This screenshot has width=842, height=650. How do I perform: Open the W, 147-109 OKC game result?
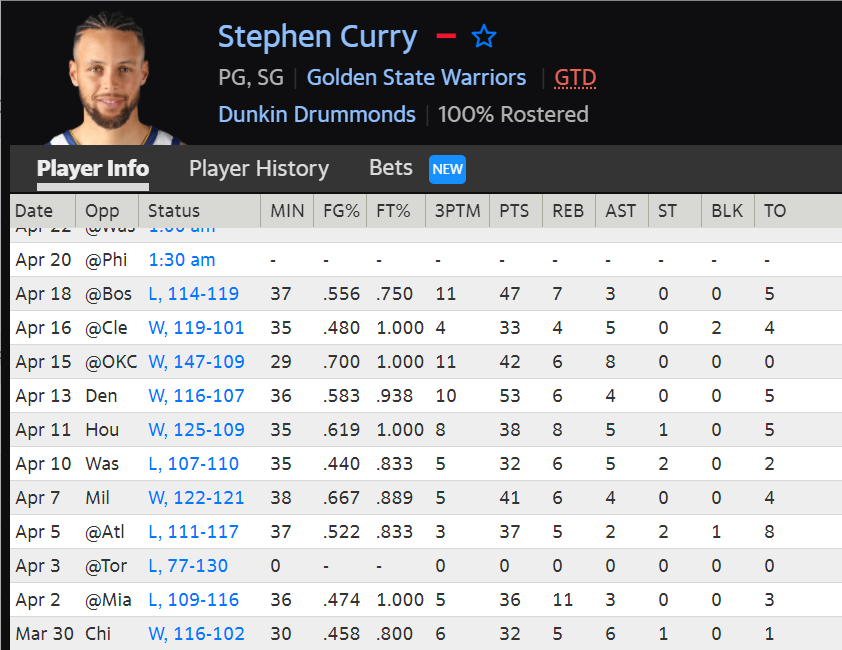196,362
